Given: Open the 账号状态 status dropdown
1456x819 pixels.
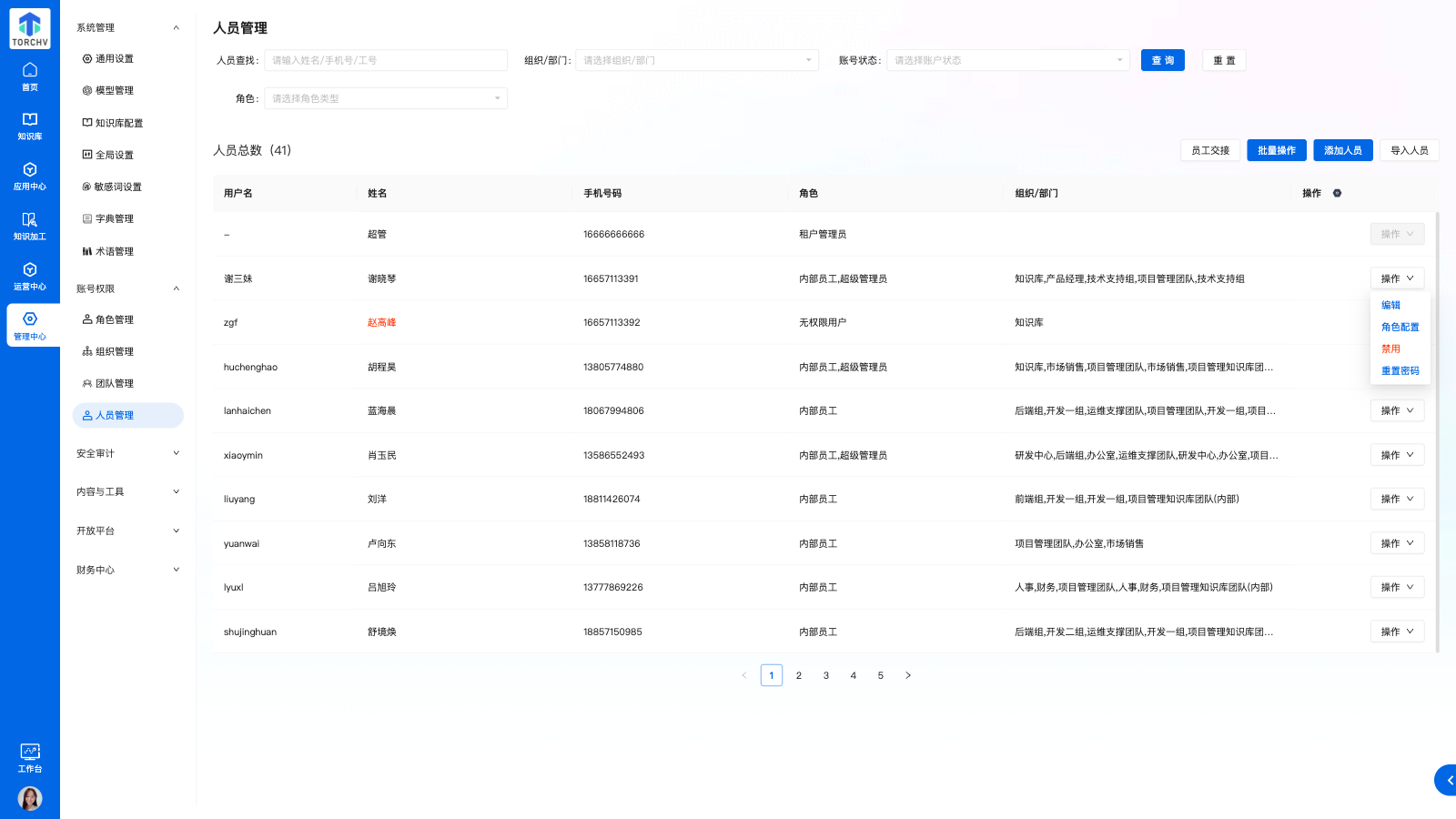Looking at the screenshot, I should [1007, 60].
